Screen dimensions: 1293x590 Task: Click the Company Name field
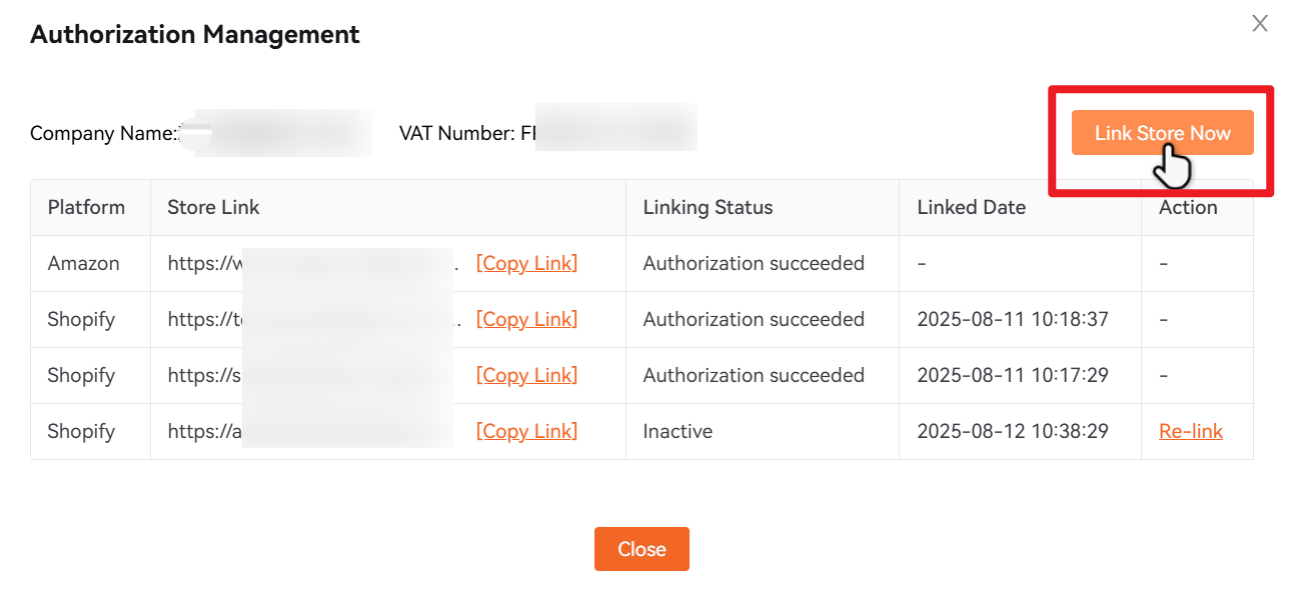pyautogui.click(x=275, y=132)
